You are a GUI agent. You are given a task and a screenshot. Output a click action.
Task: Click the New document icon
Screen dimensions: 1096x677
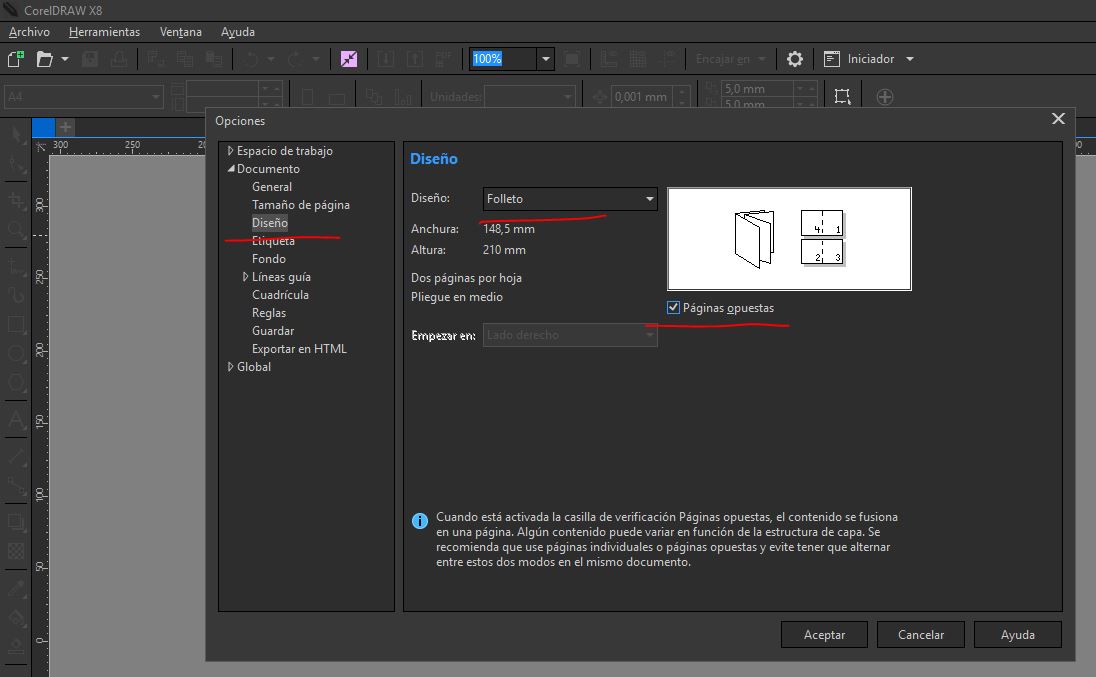(x=15, y=59)
